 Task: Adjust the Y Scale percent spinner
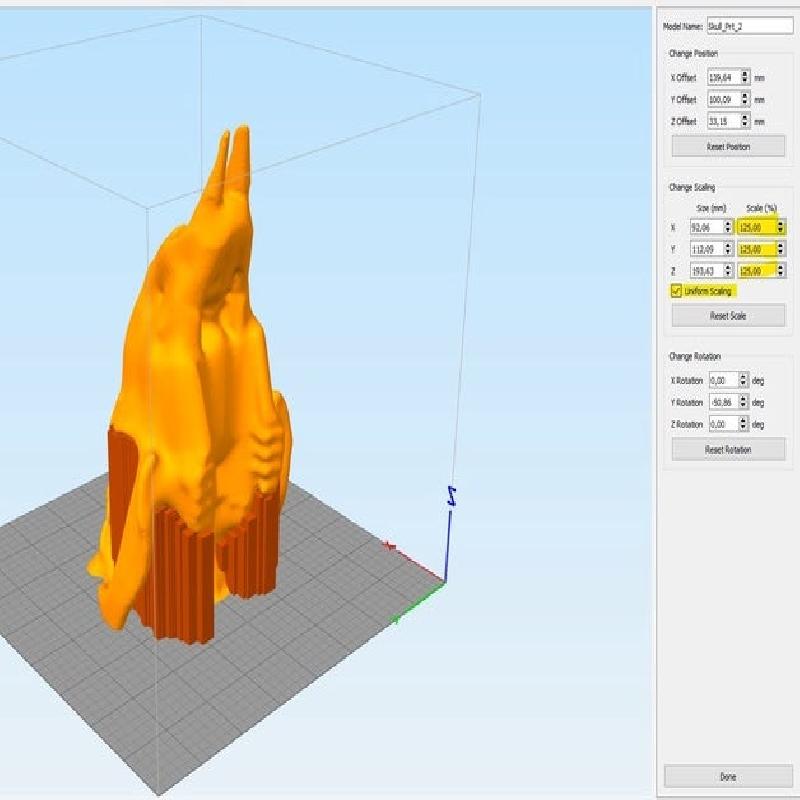tap(781, 249)
